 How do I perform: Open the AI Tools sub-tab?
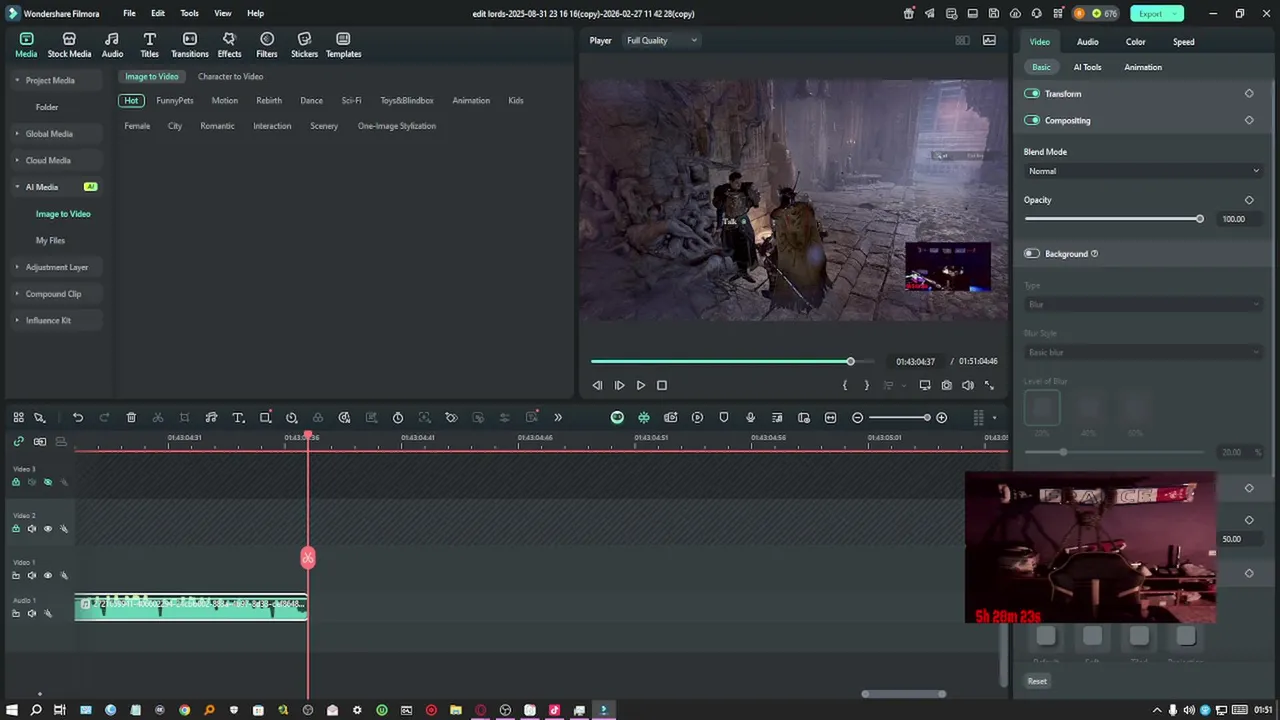pos(1087,67)
